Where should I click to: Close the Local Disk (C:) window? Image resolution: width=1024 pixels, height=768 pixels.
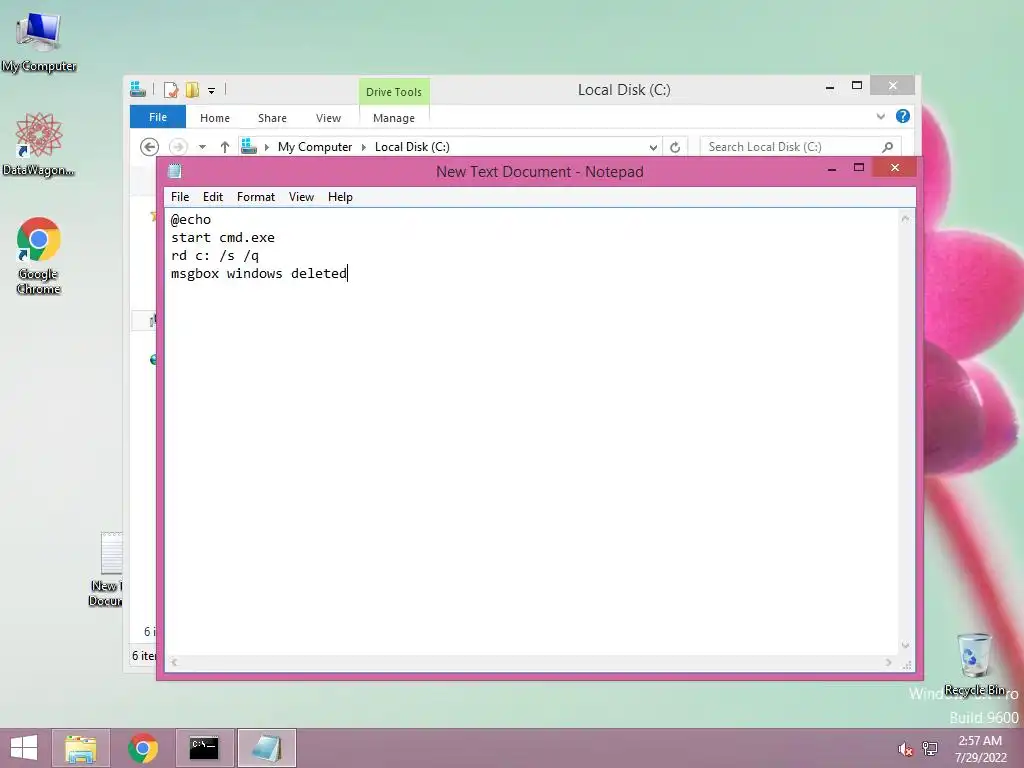(893, 86)
